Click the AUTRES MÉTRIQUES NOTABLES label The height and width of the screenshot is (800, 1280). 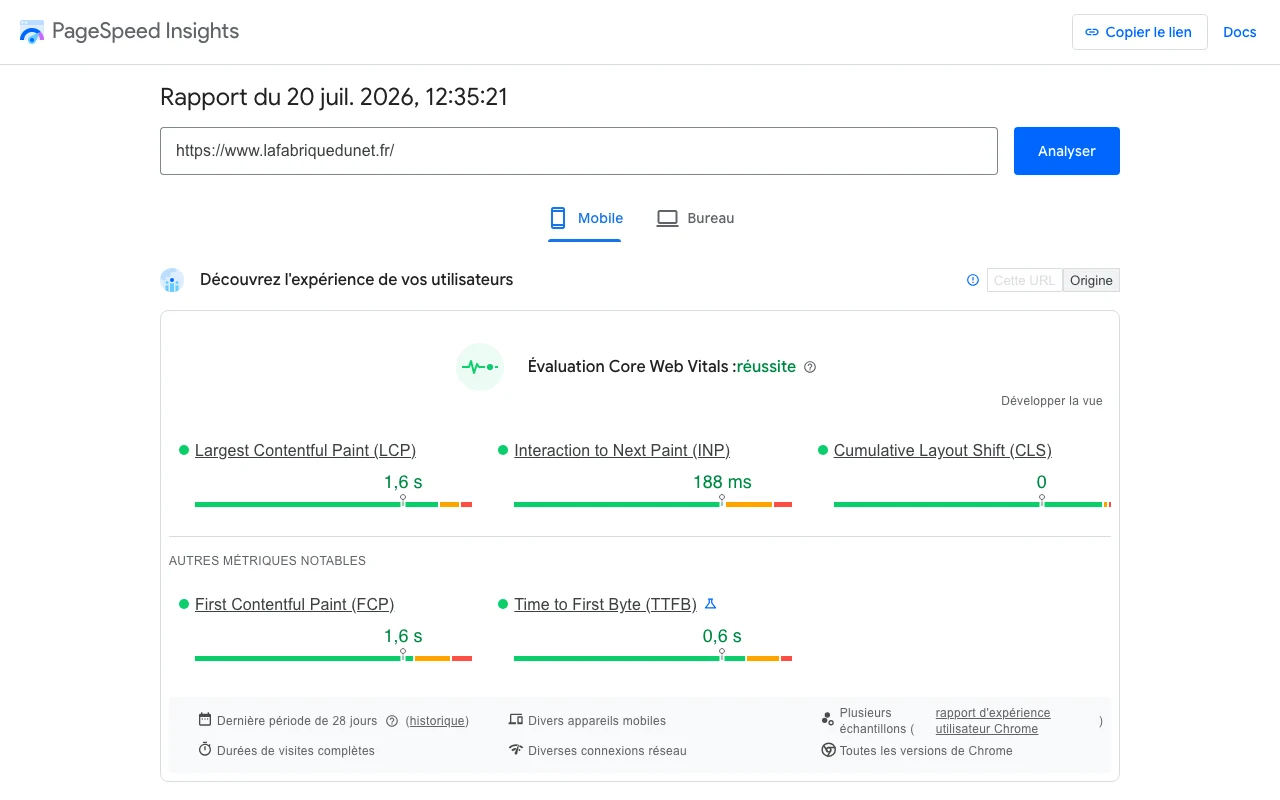267,561
